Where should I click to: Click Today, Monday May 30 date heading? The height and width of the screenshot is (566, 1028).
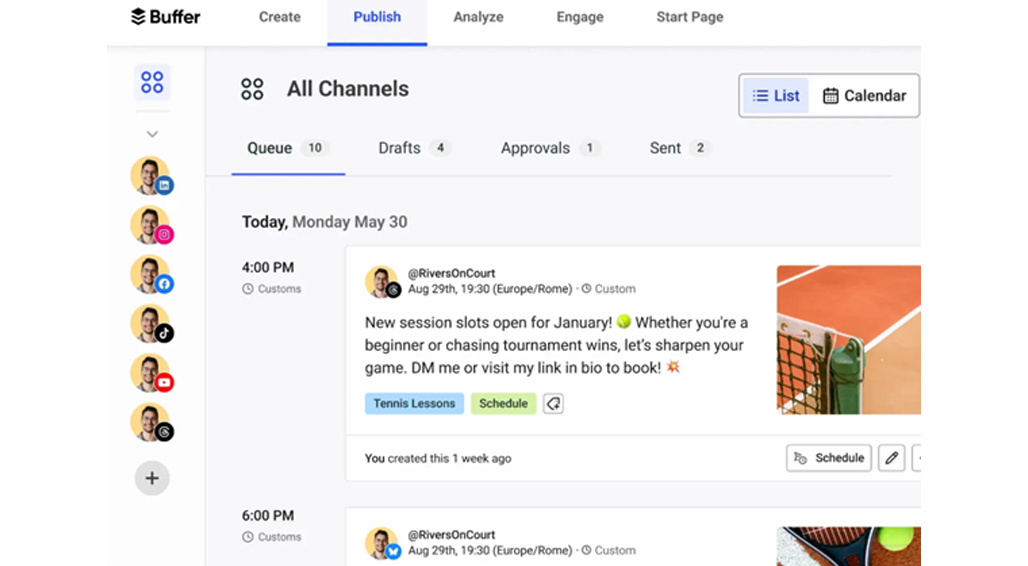point(325,222)
